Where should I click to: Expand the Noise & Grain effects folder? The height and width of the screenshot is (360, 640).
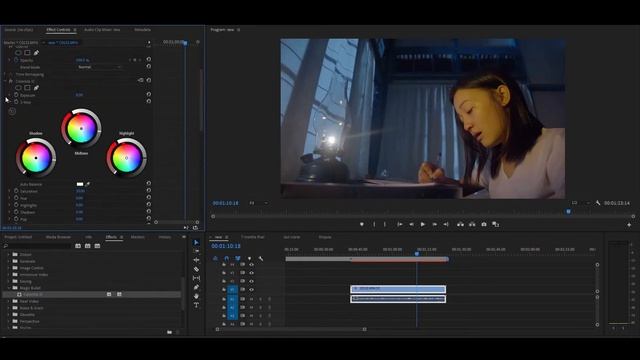point(9,308)
